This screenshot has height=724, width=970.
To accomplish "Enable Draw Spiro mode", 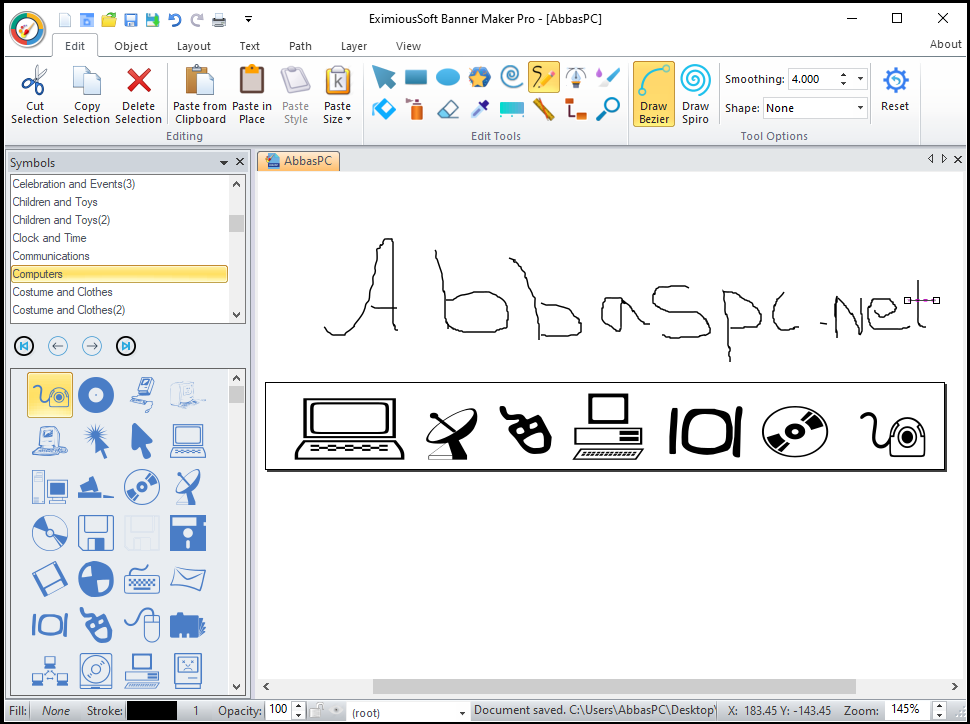I will [x=695, y=94].
